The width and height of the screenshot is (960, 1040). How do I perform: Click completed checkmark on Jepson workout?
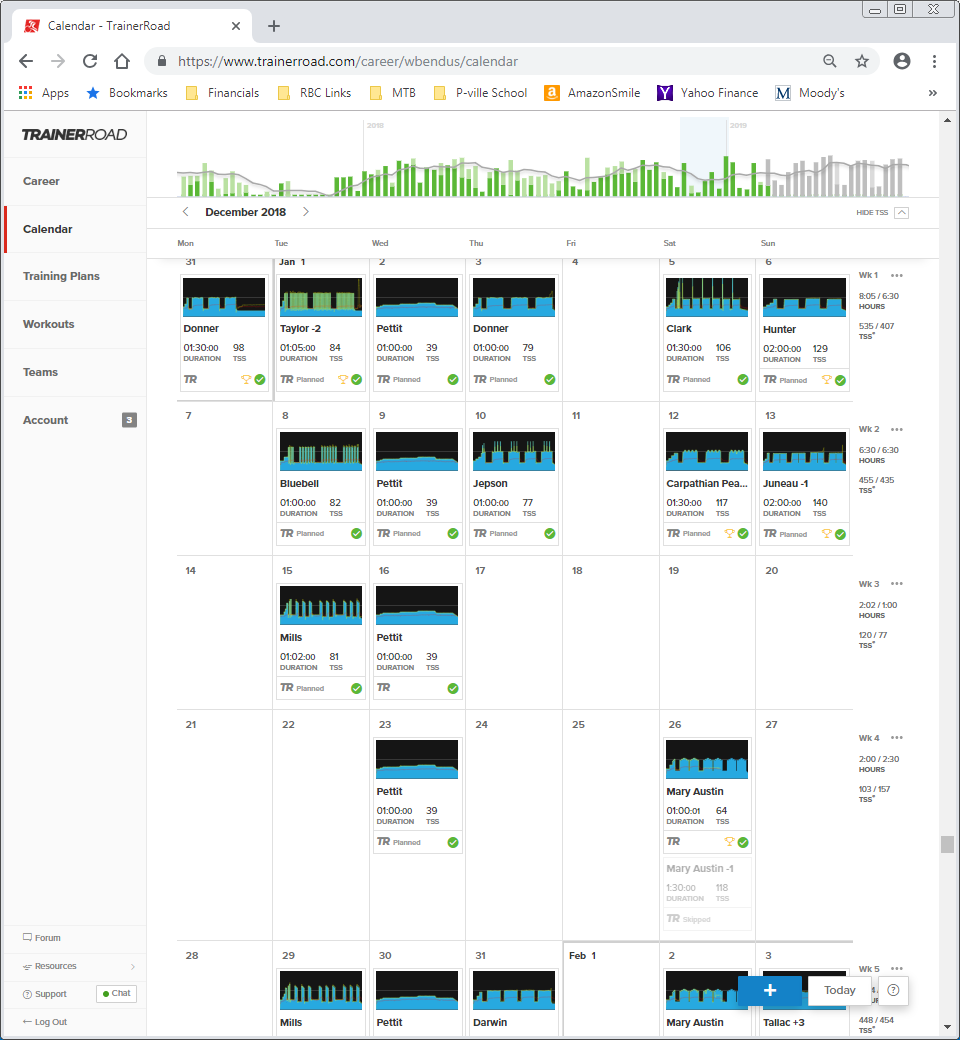pyautogui.click(x=550, y=533)
